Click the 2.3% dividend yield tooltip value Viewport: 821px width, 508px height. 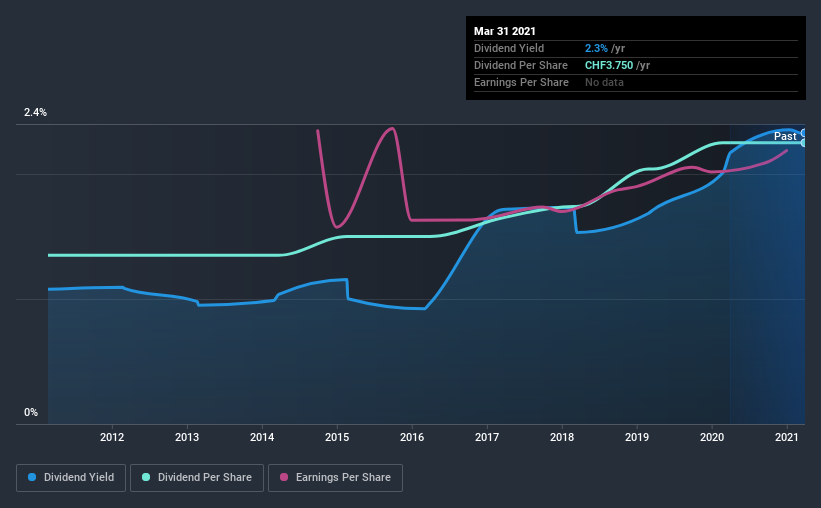[x=594, y=48]
